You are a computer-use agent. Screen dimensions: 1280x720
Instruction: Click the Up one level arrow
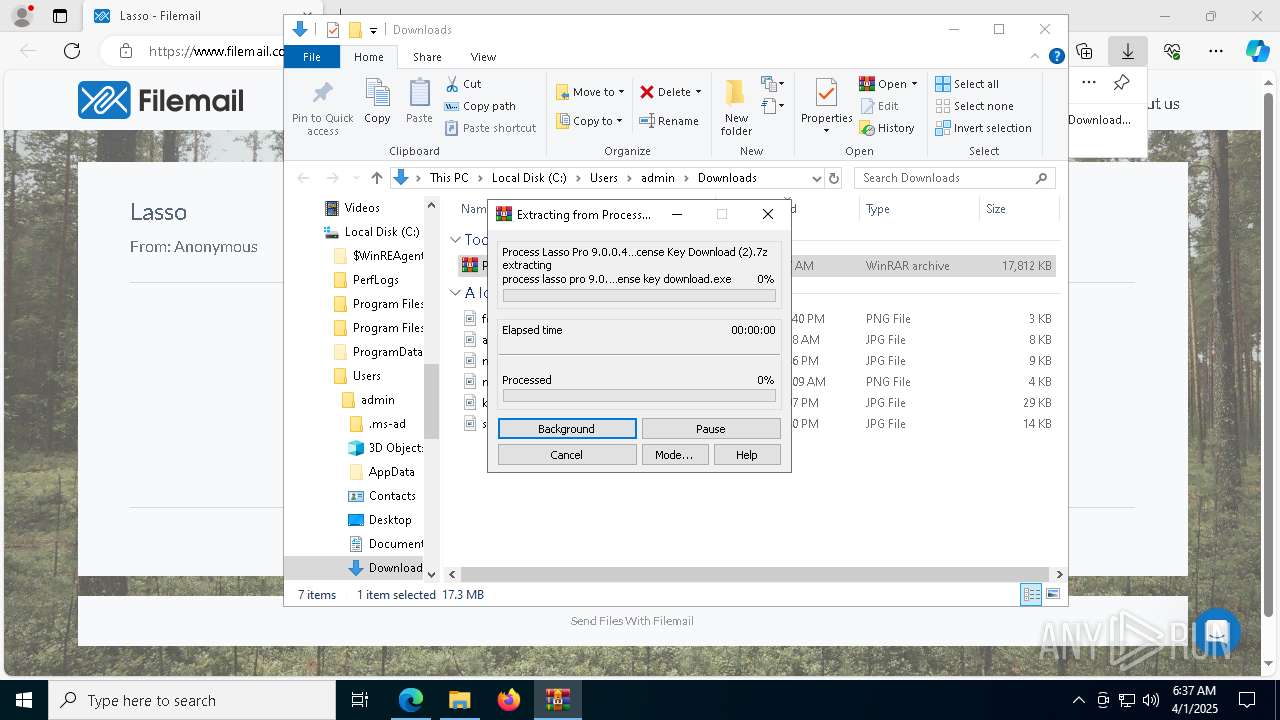click(376, 178)
